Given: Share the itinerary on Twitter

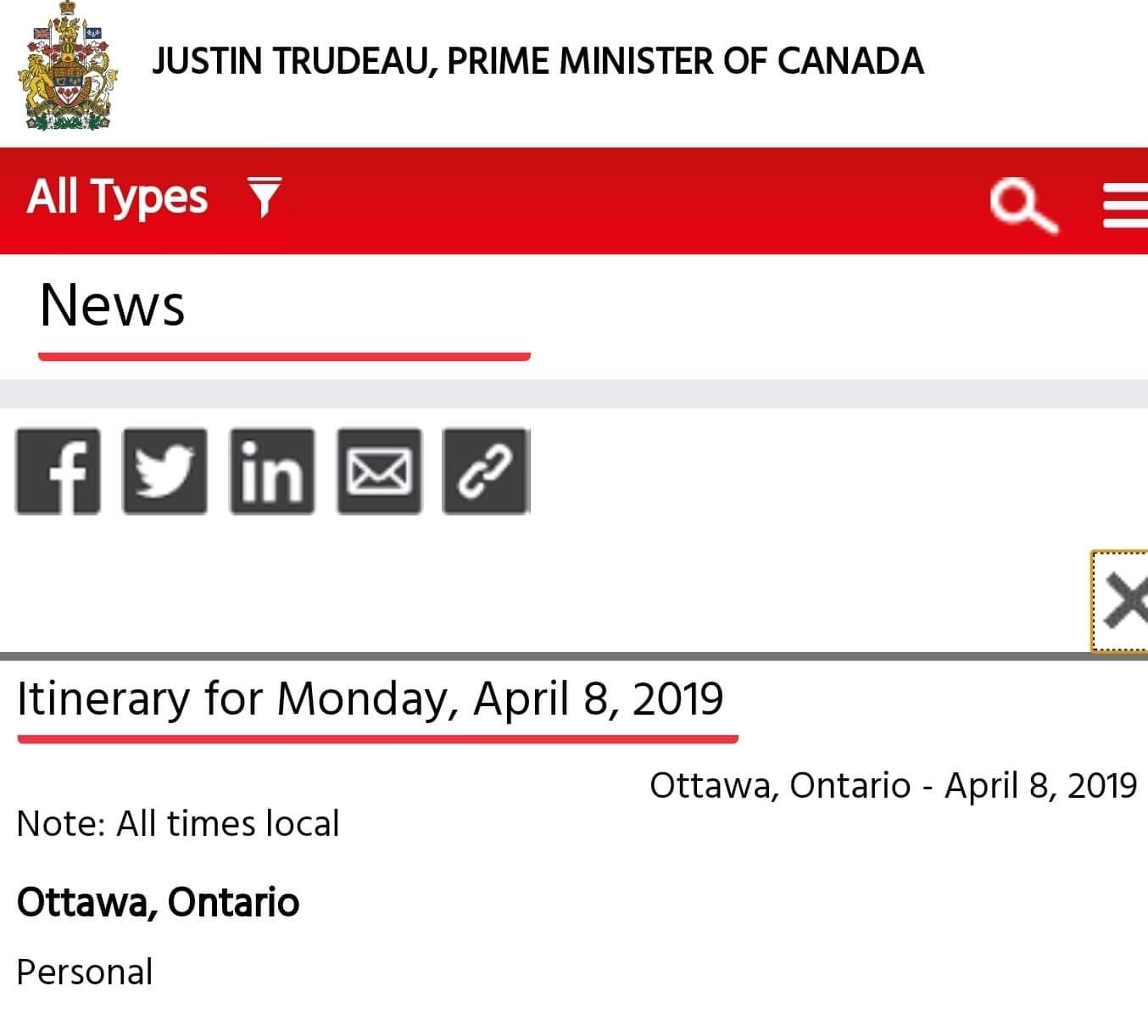Looking at the screenshot, I should coord(164,471).
